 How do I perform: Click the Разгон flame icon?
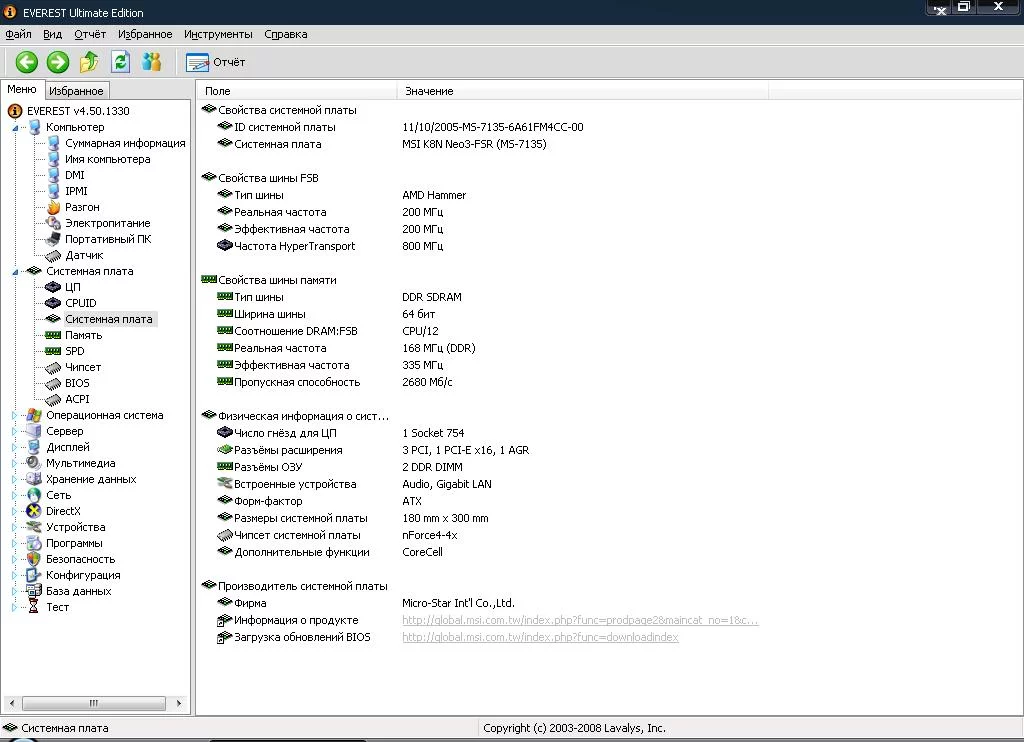pos(54,207)
